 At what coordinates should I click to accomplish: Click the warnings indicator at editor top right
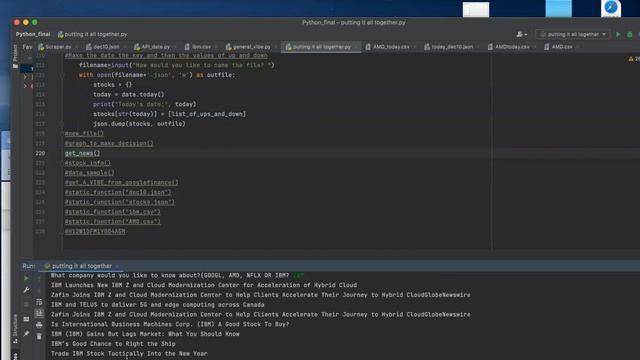(633, 59)
